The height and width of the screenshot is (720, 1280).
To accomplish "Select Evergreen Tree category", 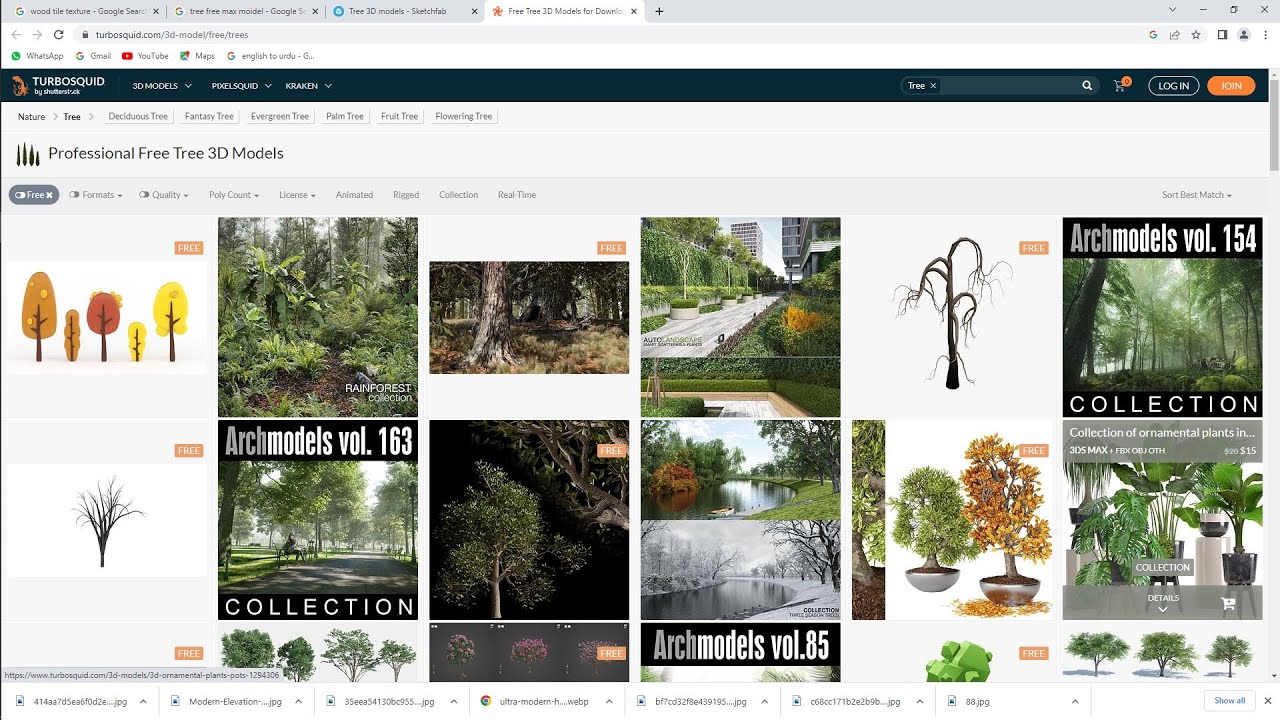I will [x=280, y=116].
